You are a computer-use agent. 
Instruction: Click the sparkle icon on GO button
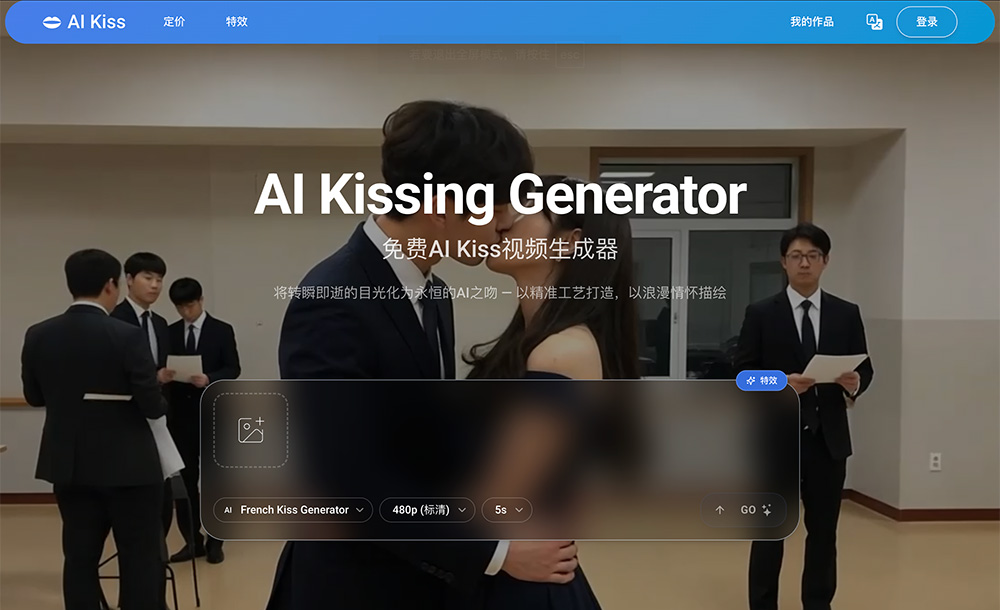tap(767, 510)
